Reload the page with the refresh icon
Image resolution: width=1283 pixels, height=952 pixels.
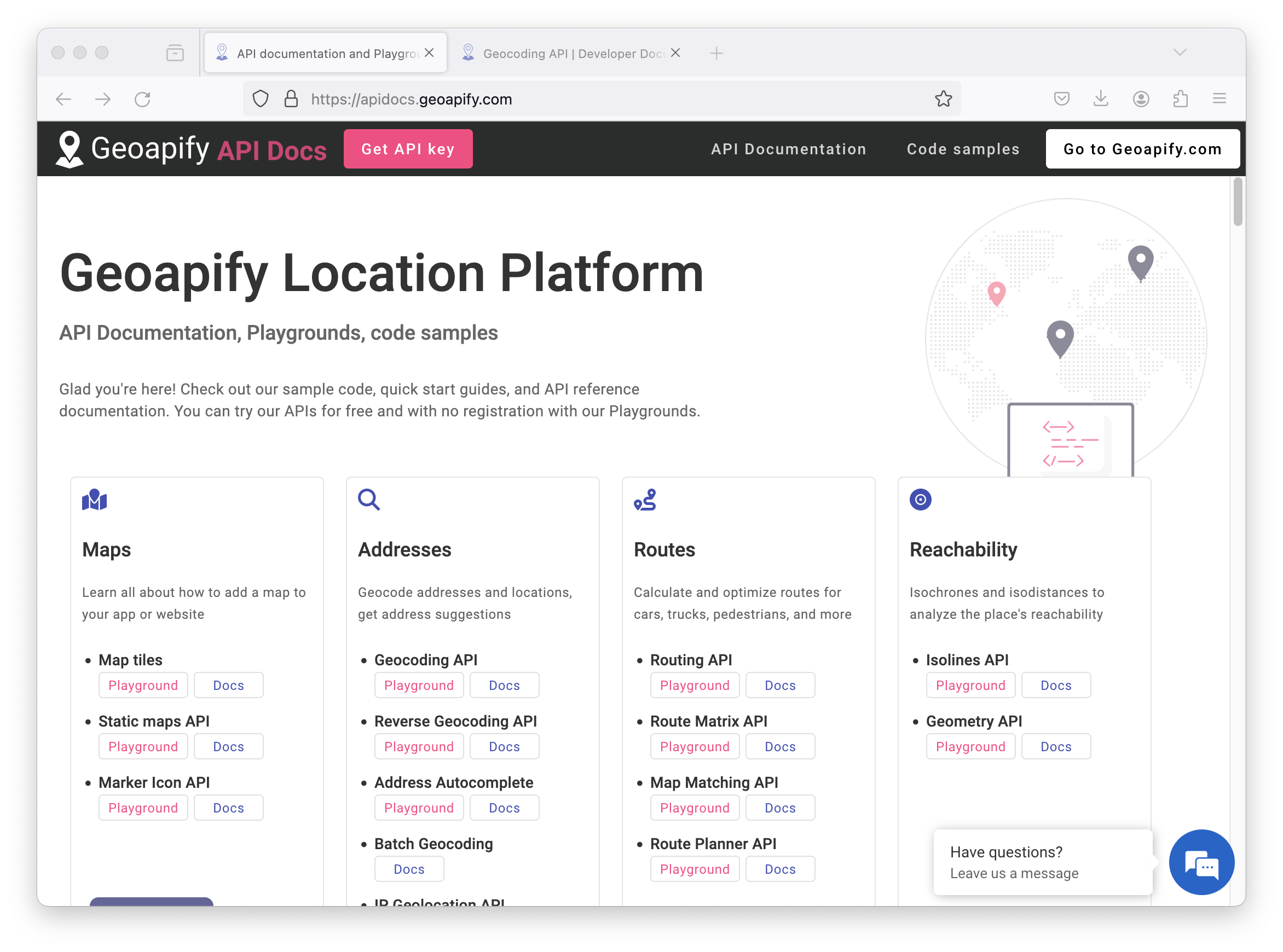(x=142, y=99)
